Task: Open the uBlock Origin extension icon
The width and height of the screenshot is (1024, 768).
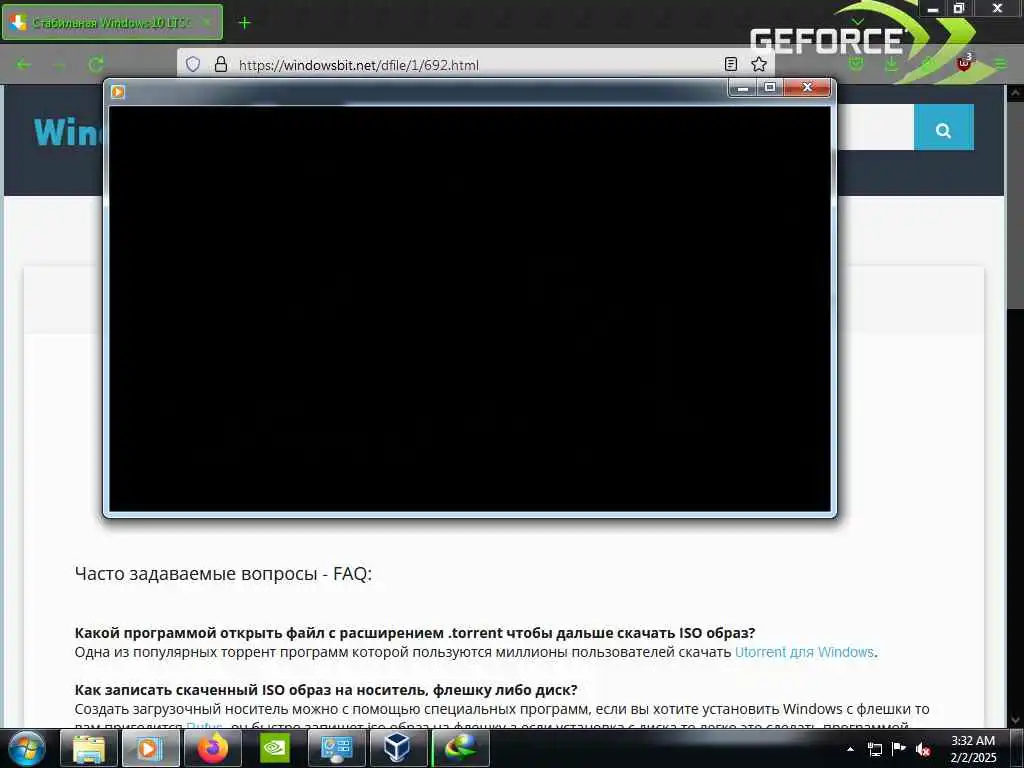Action: [x=964, y=63]
